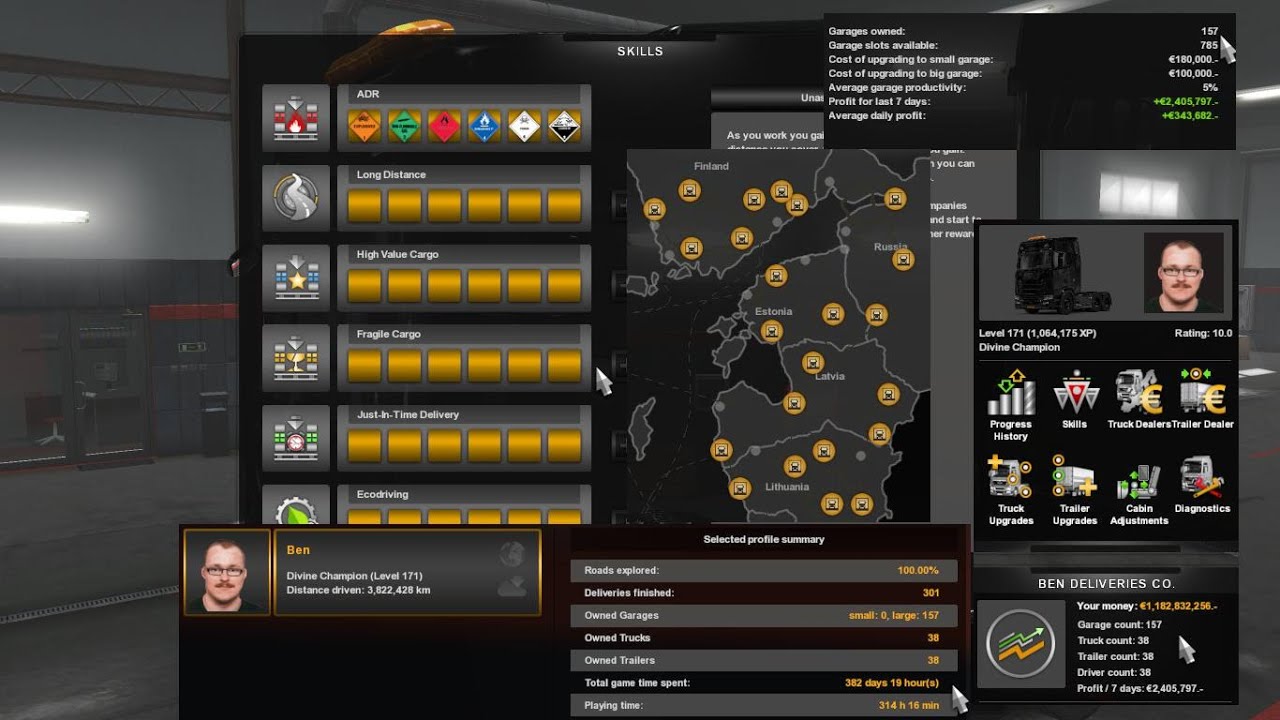This screenshot has width=1280, height=720.
Task: Open Trailer Upgrades
Action: click(1075, 490)
